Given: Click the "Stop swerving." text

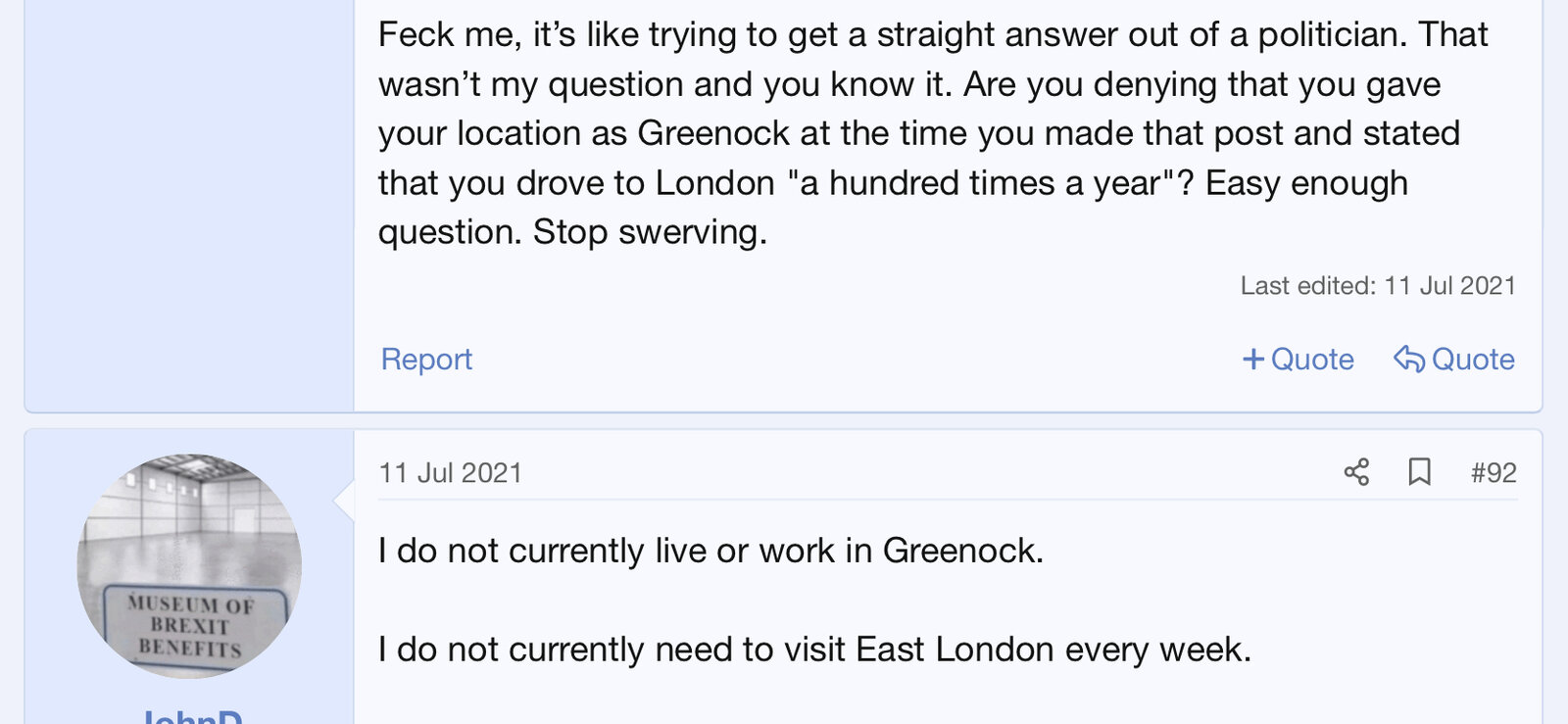Looking at the screenshot, I should click(650, 232).
